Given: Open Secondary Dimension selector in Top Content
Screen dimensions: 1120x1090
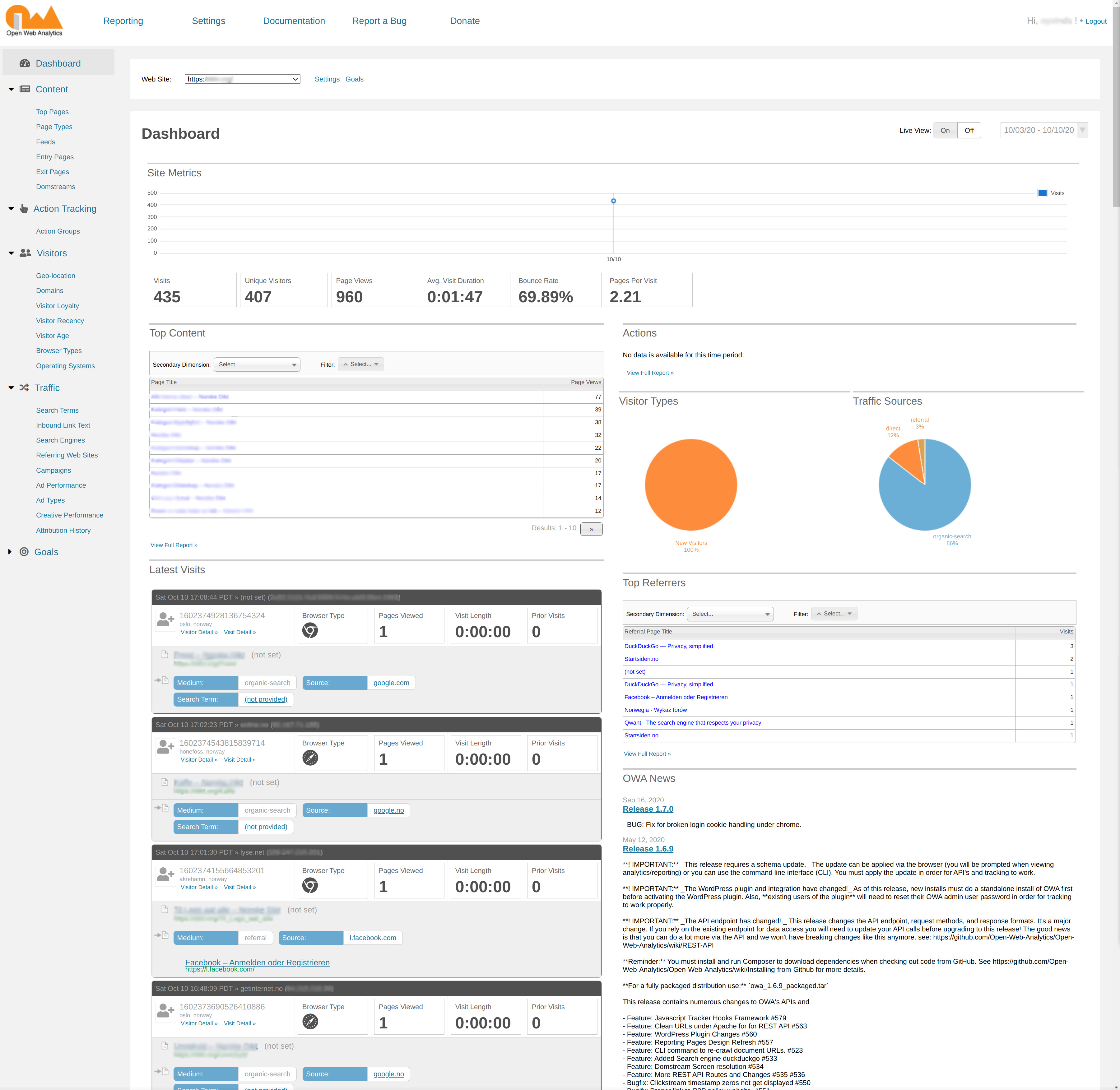Looking at the screenshot, I should coord(257,364).
